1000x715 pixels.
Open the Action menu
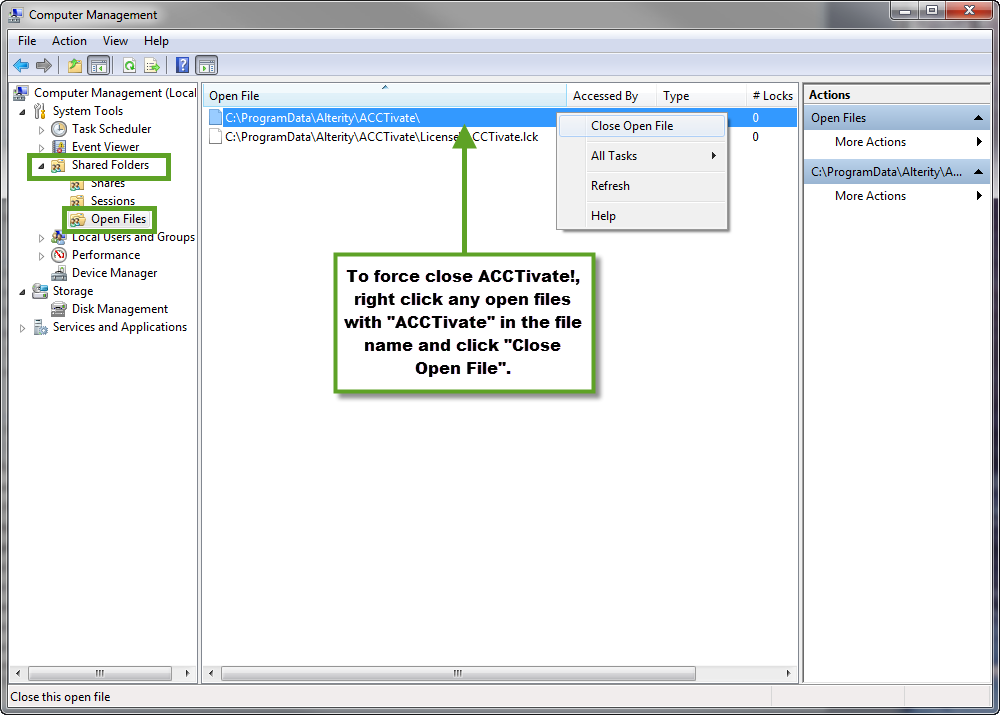69,41
